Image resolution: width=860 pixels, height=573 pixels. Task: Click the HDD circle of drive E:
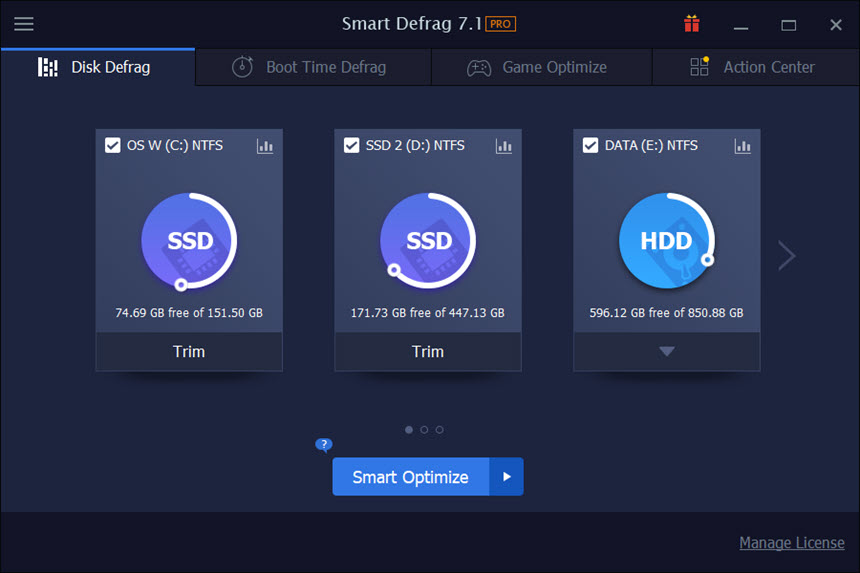pos(667,241)
